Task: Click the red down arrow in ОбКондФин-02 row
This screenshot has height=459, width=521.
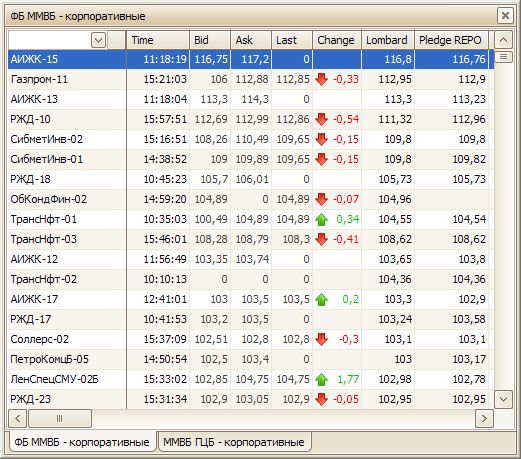Action: pos(321,199)
